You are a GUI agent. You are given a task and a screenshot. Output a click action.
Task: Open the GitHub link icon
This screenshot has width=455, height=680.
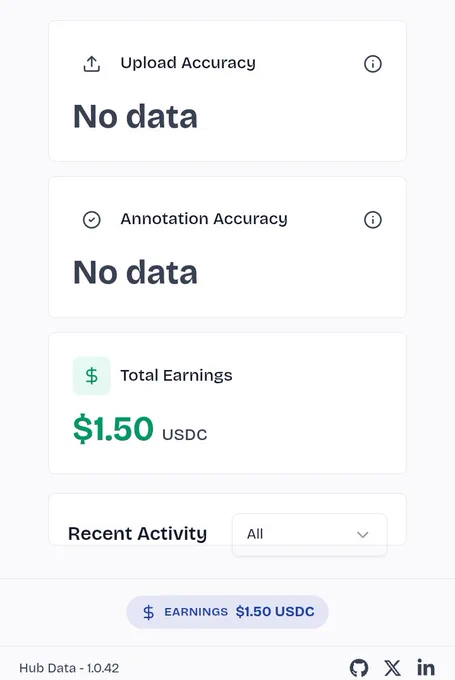click(x=359, y=668)
